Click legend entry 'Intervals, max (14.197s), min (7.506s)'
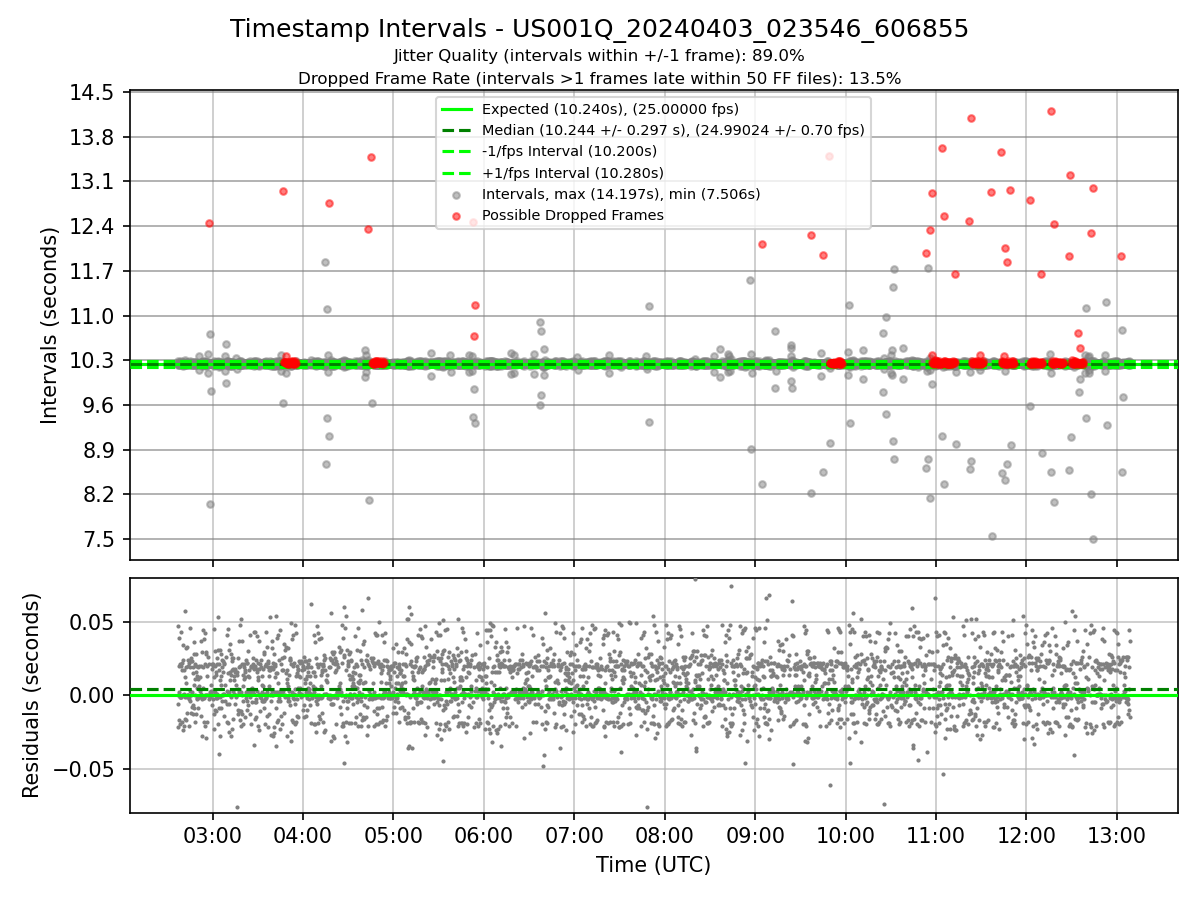The width and height of the screenshot is (1200, 900). click(621, 194)
